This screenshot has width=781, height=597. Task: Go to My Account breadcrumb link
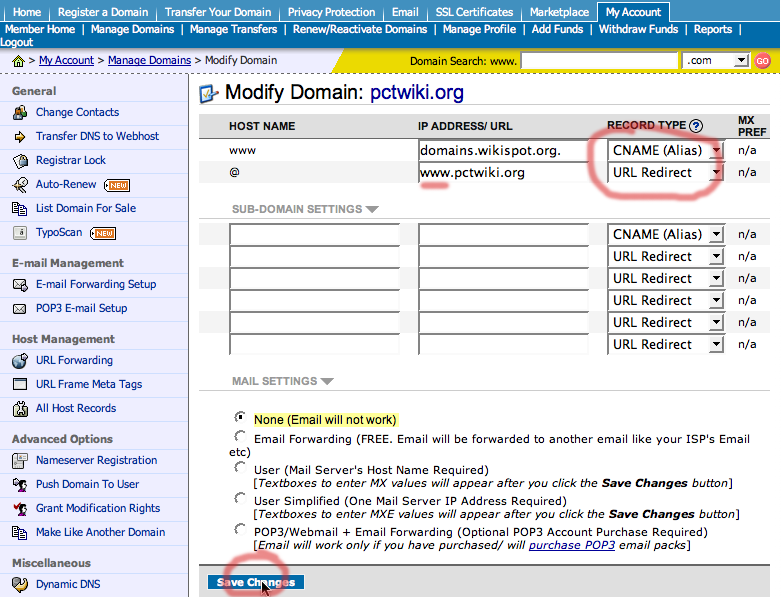pos(66,60)
